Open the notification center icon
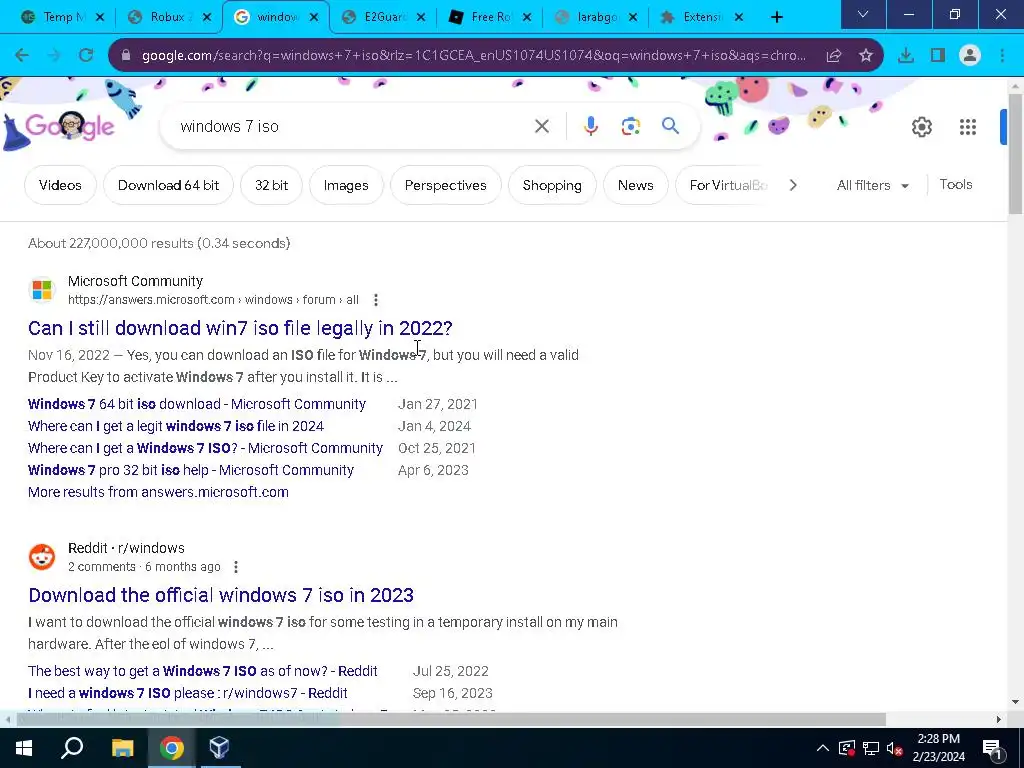 992,748
